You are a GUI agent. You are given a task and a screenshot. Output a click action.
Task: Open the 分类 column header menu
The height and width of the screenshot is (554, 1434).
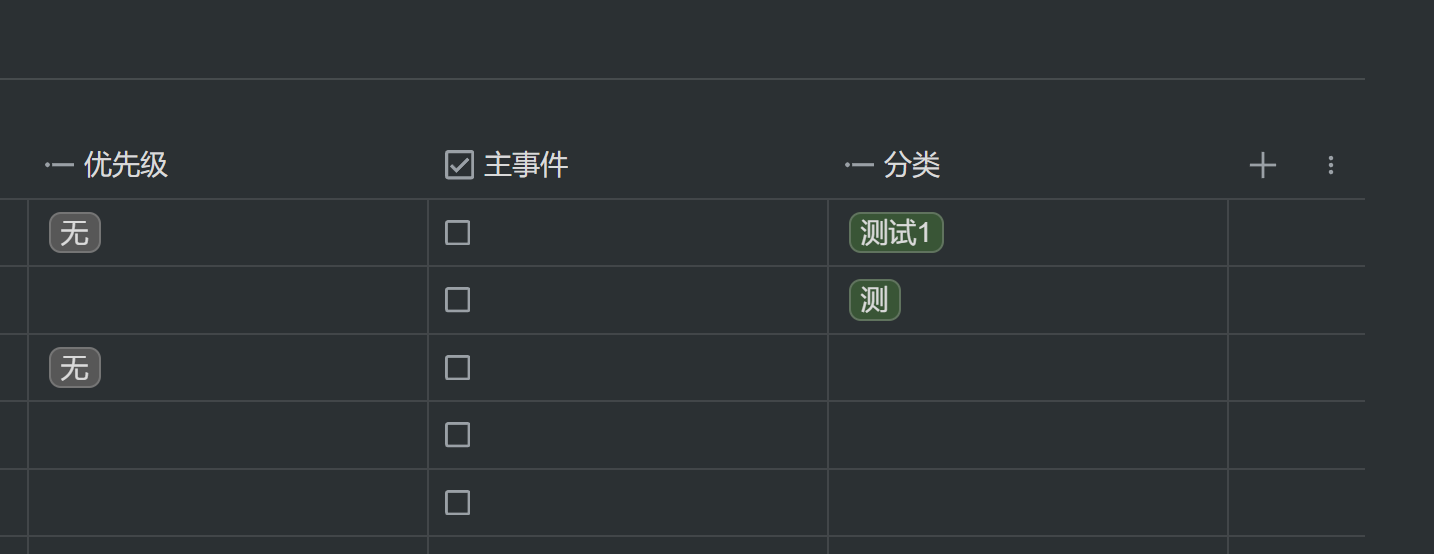pos(912,165)
